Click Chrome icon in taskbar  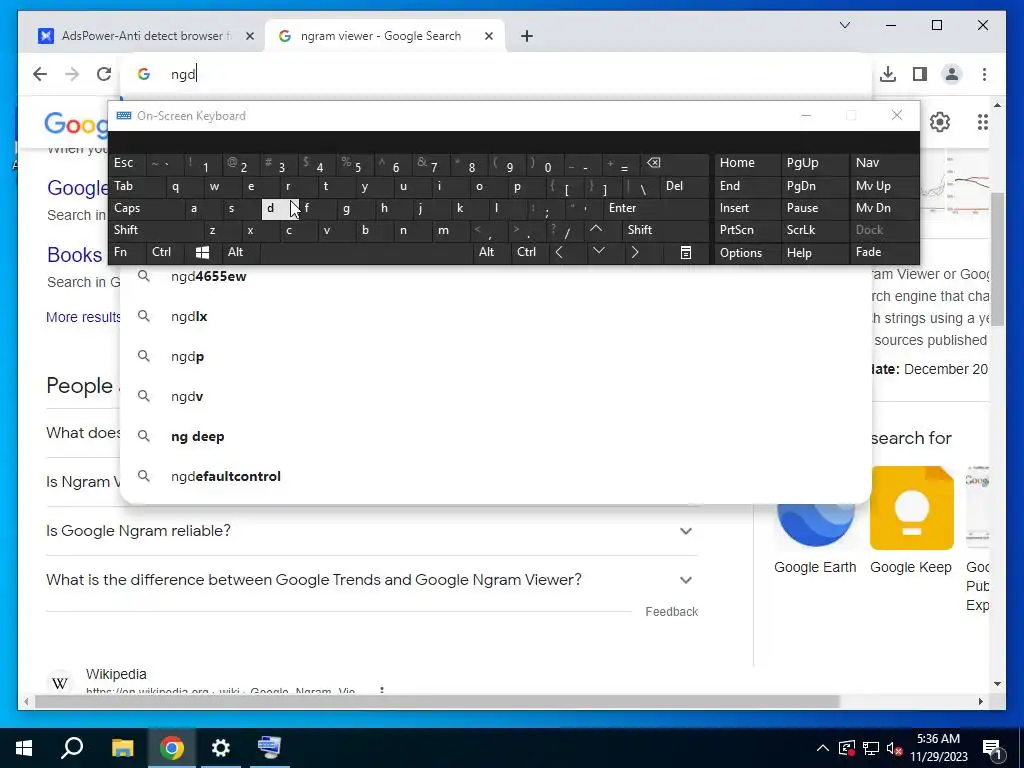171,748
